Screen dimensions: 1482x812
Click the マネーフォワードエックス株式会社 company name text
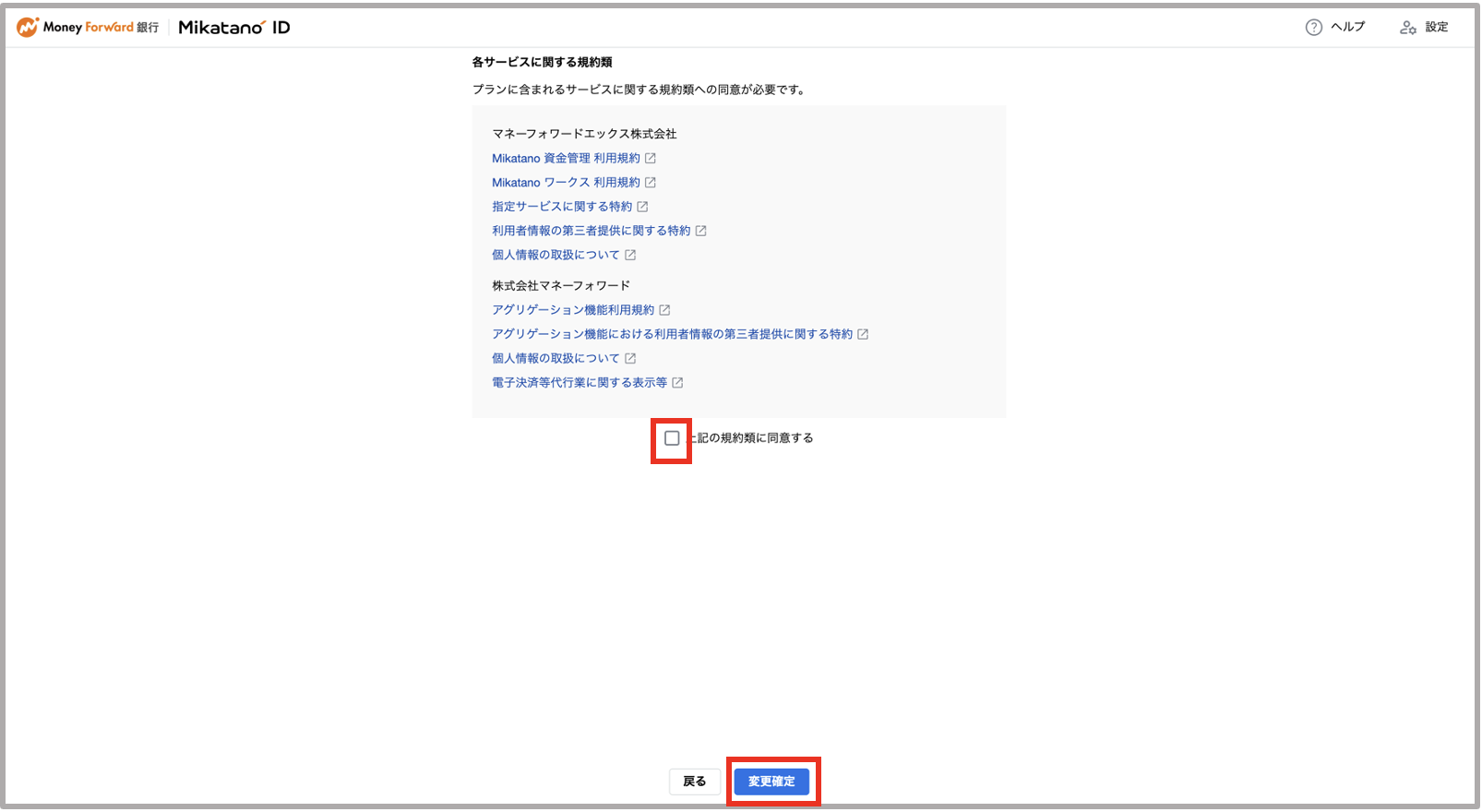584,134
